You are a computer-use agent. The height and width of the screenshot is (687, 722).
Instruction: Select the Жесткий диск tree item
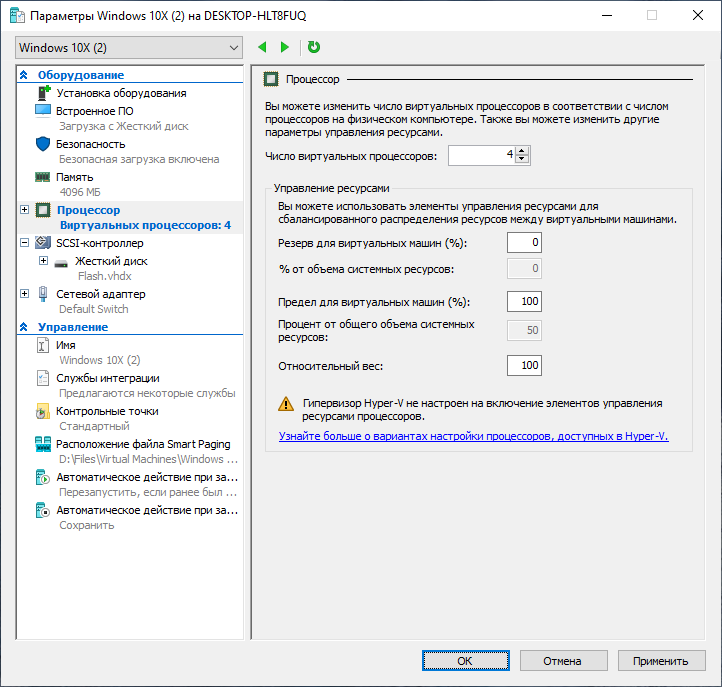click(x=111, y=261)
